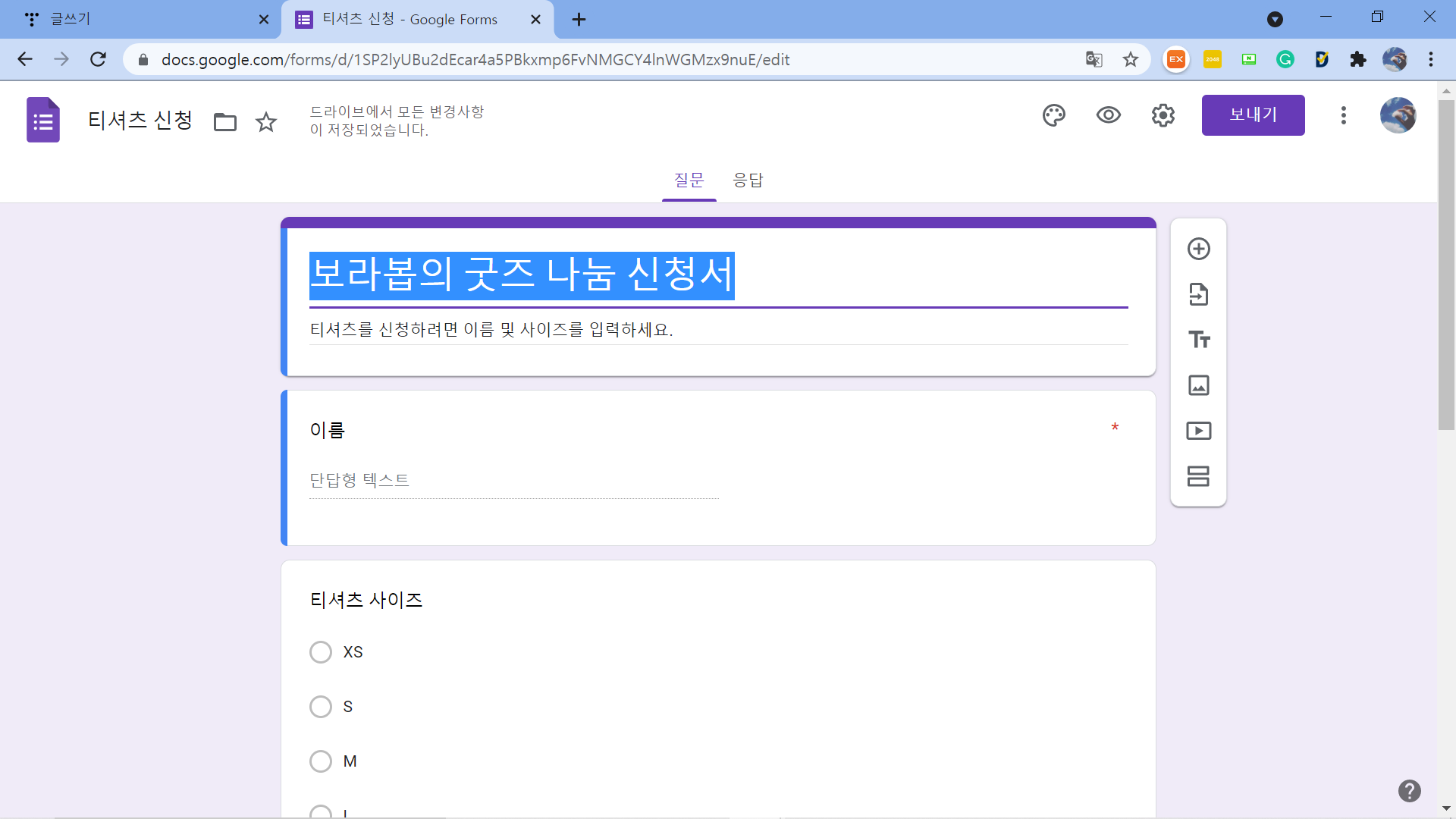Viewport: 1456px width, 819px height.
Task: Select the XS radio option
Action: 321,652
